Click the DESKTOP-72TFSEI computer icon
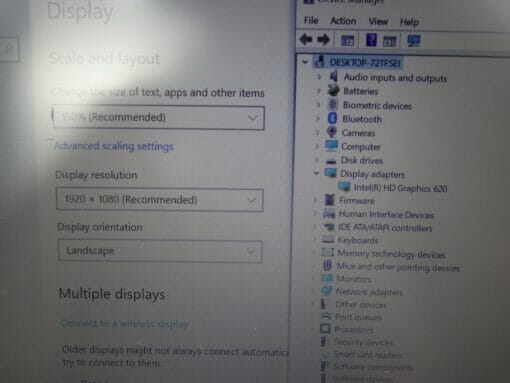The image size is (510, 383). click(x=320, y=62)
